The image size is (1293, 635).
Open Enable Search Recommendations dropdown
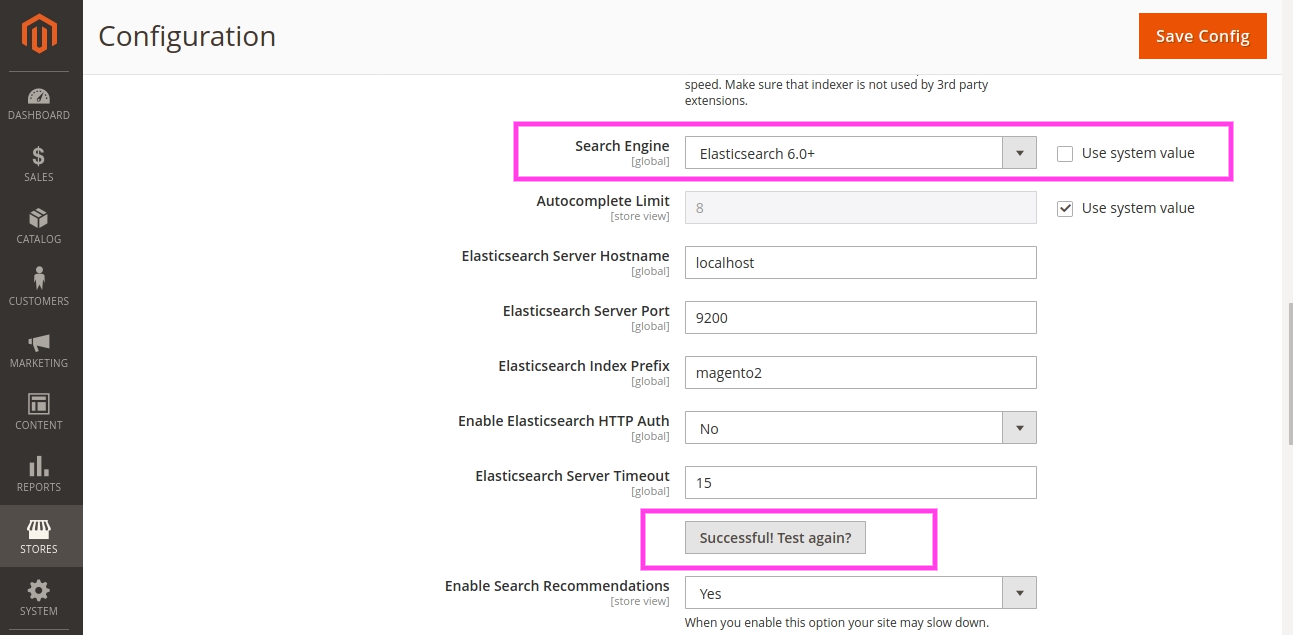click(860, 593)
